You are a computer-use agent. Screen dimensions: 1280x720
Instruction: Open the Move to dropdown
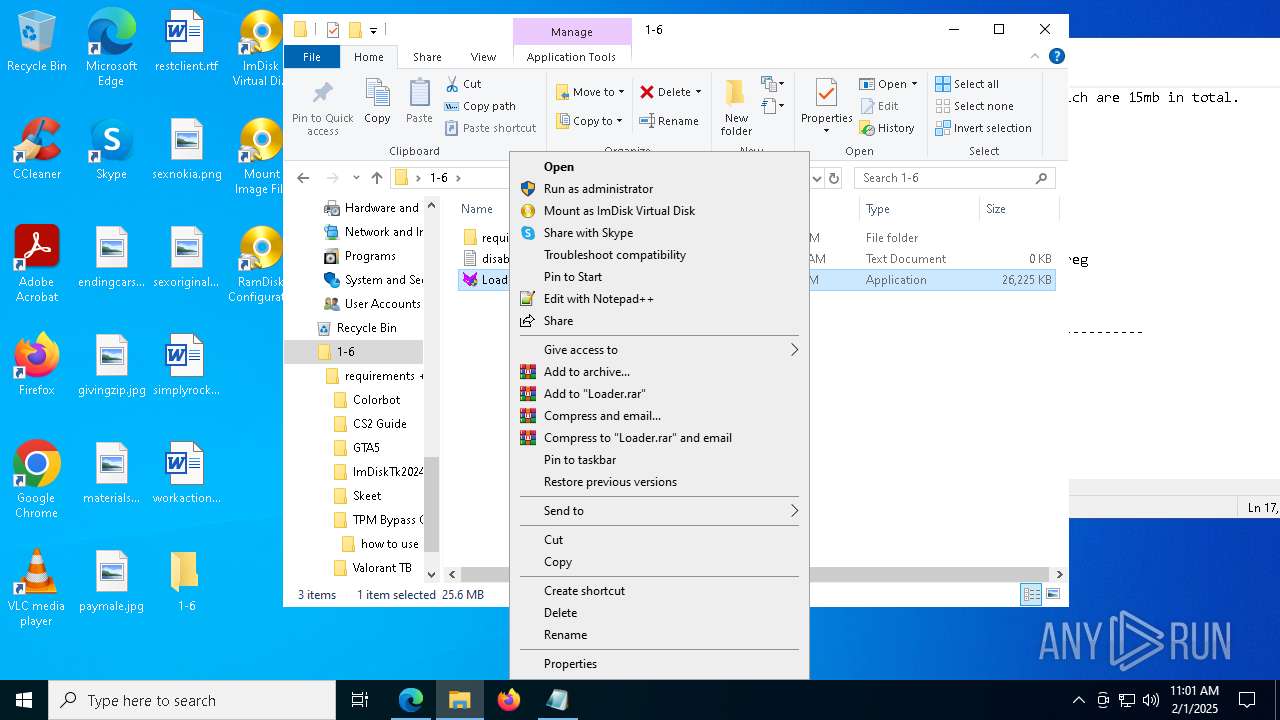click(590, 92)
